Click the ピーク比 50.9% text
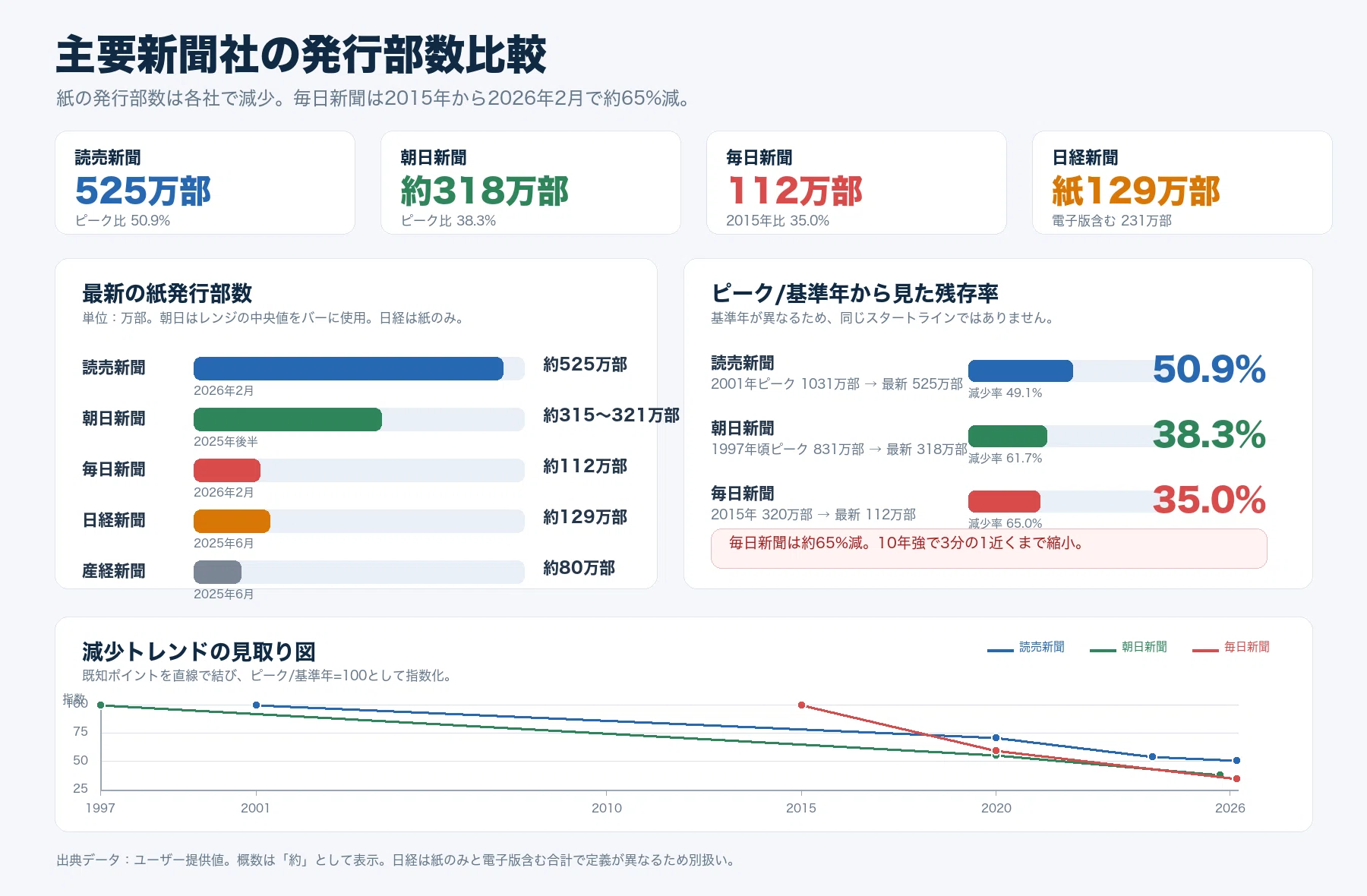Screen dimensions: 1367x896 (x=122, y=221)
